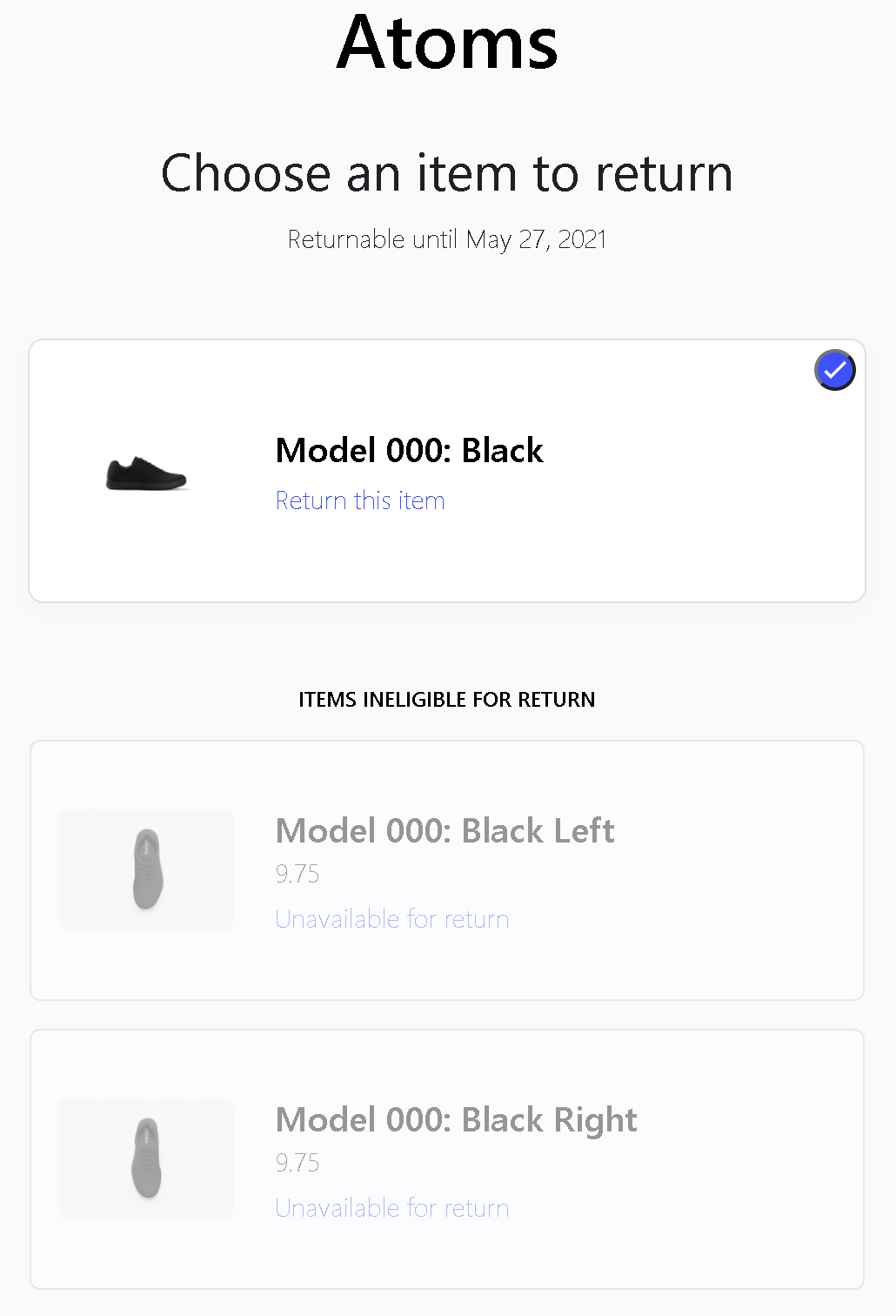Open the 'Return this item' link
896x1316 pixels.
360,500
